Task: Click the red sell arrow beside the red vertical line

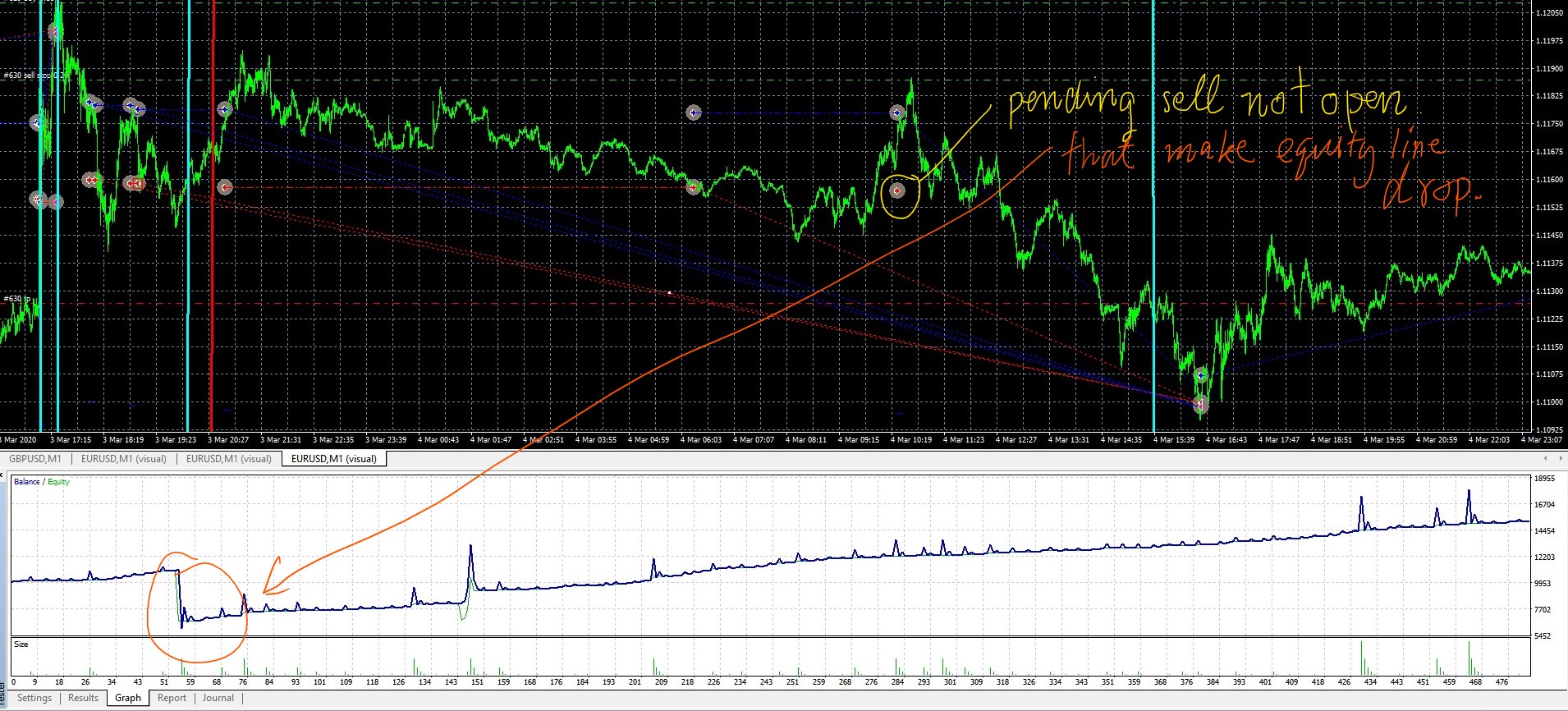Action: (x=225, y=187)
